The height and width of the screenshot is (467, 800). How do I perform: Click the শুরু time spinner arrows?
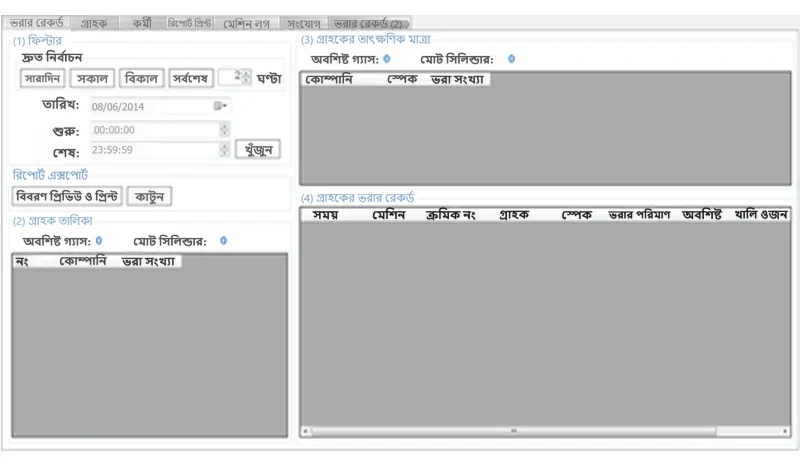(x=224, y=130)
